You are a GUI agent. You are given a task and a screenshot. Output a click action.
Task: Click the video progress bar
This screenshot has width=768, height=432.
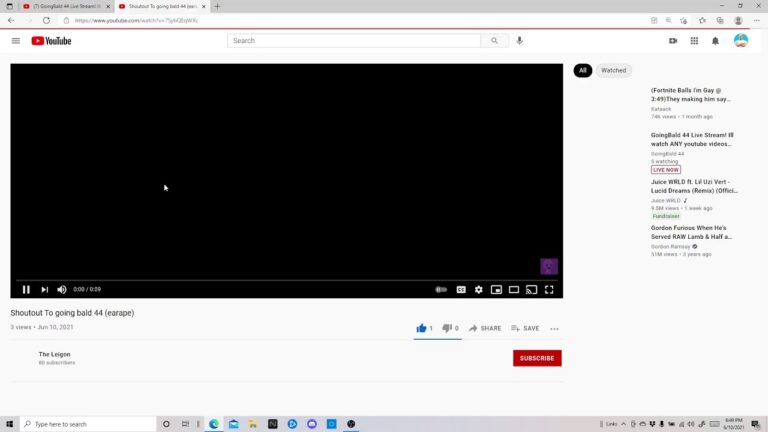tap(286, 279)
